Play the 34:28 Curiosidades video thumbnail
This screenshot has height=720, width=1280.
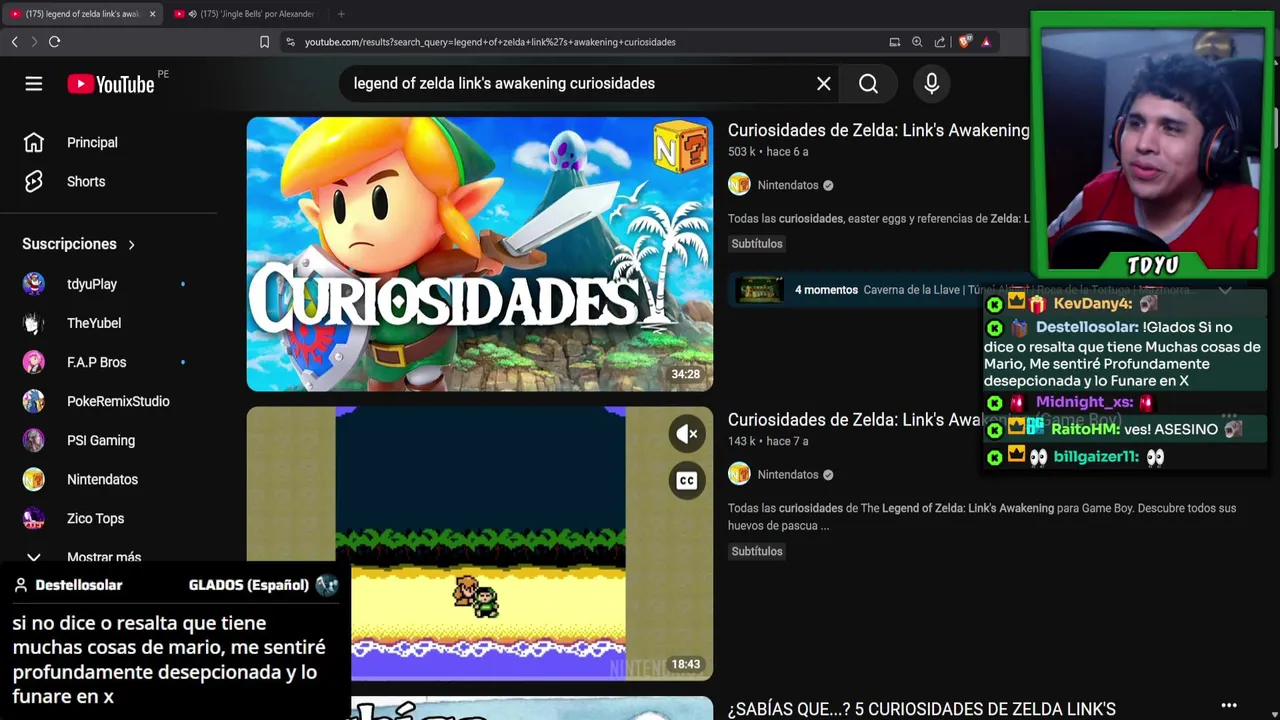(480, 254)
